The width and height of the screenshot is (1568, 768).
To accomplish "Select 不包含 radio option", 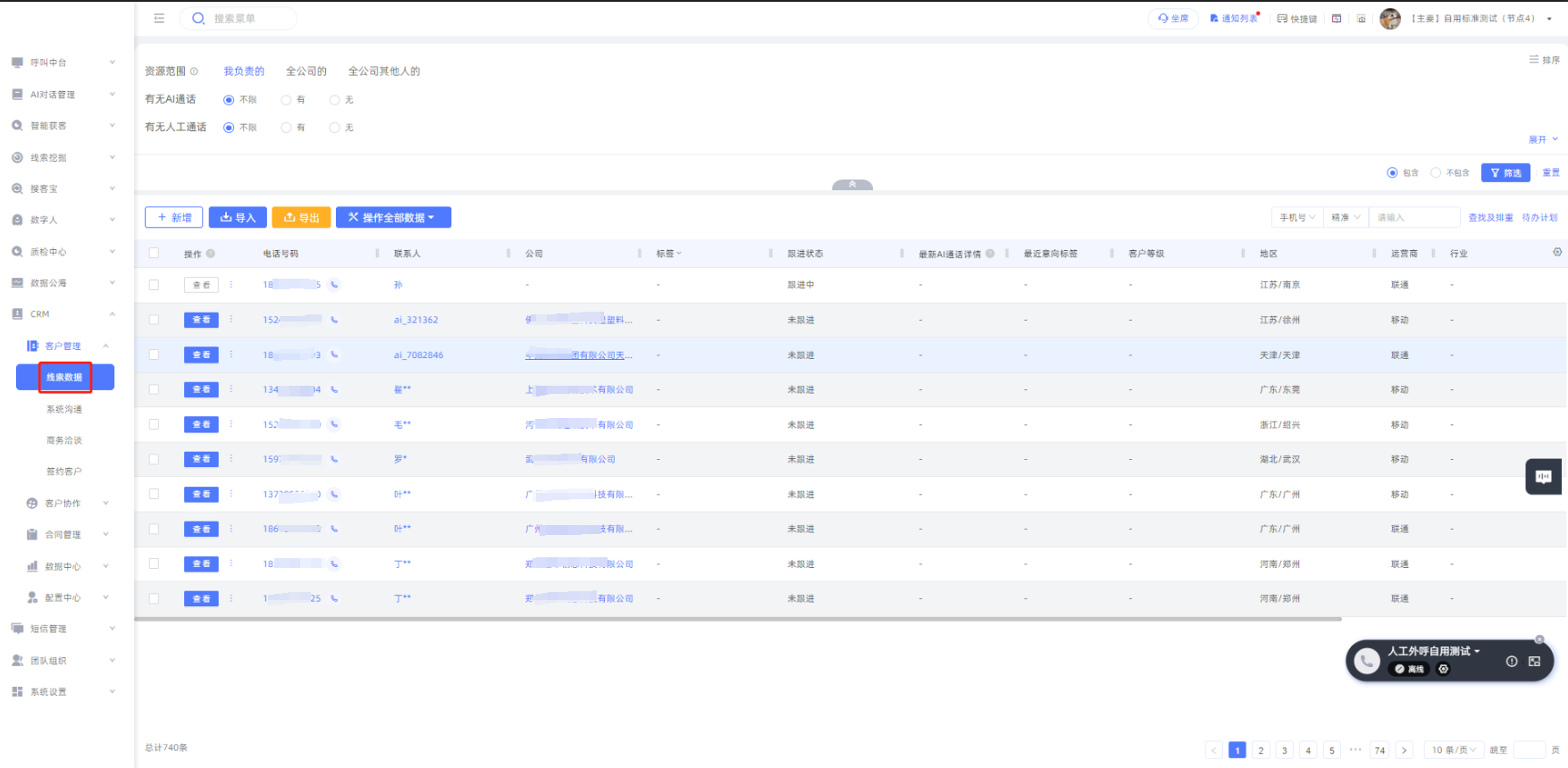I will tap(1436, 173).
